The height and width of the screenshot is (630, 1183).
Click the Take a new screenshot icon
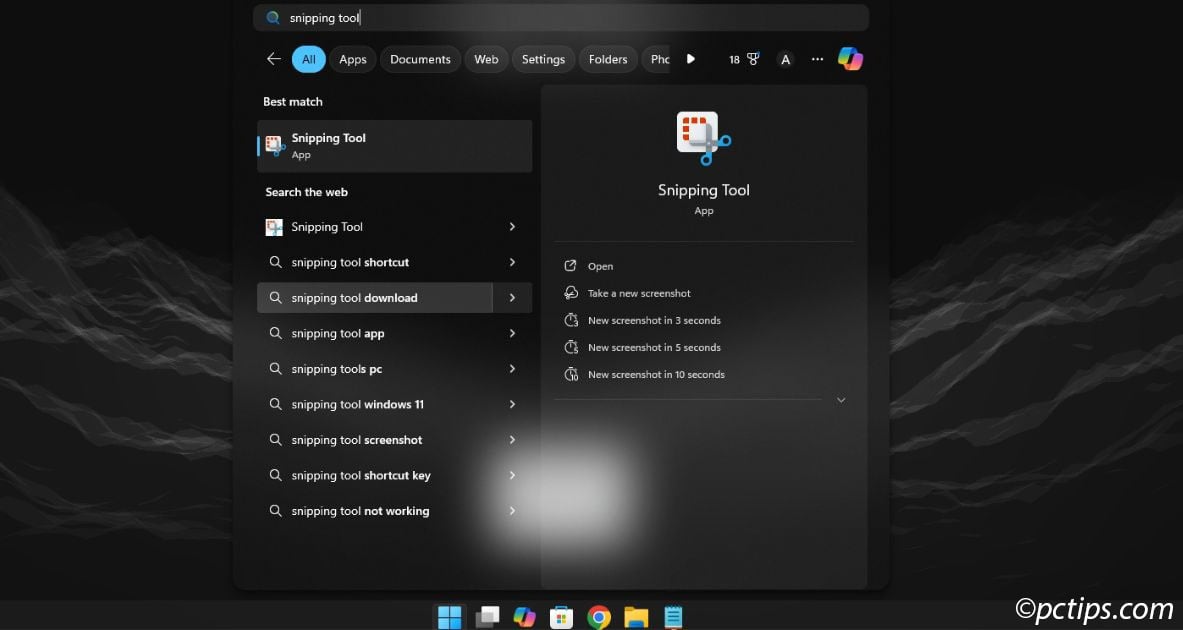(x=571, y=293)
